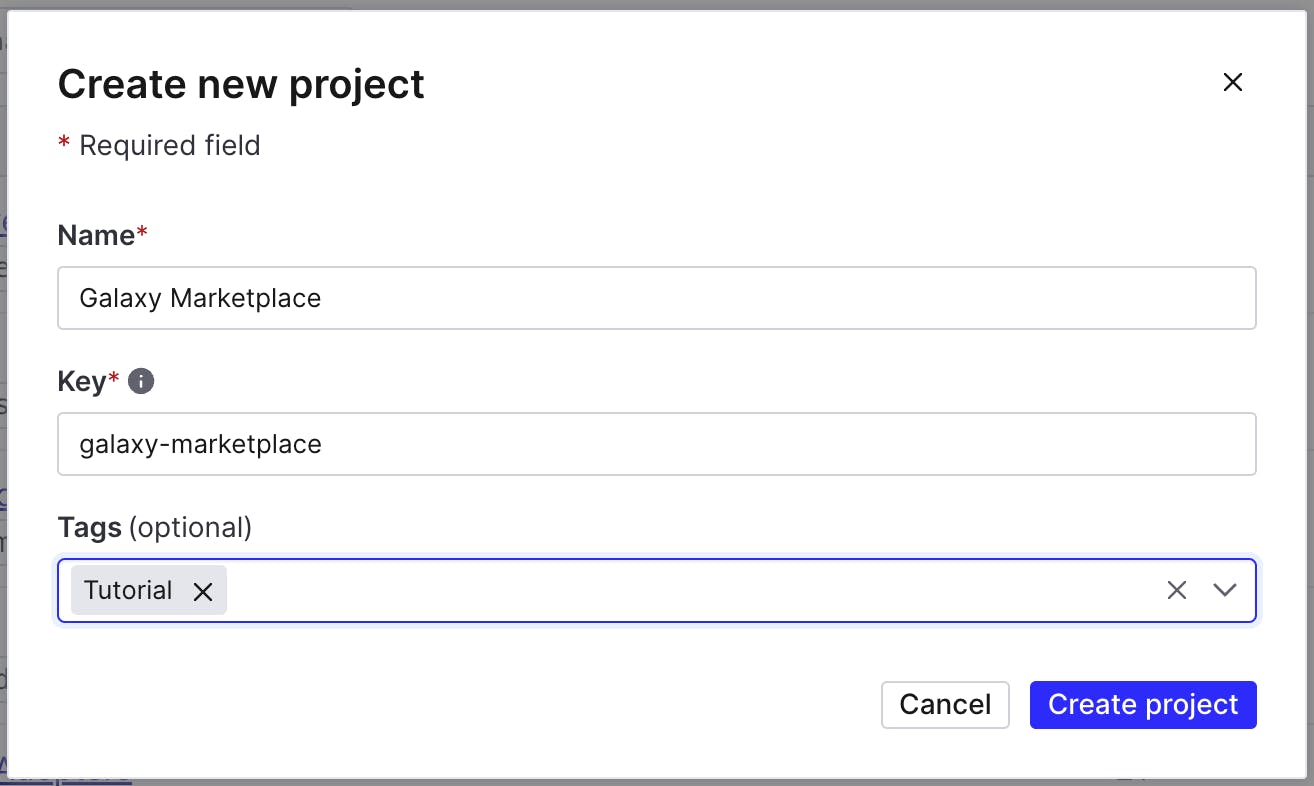Click the red asterisk beside Name
This screenshot has height=786, width=1314.
(x=142, y=233)
